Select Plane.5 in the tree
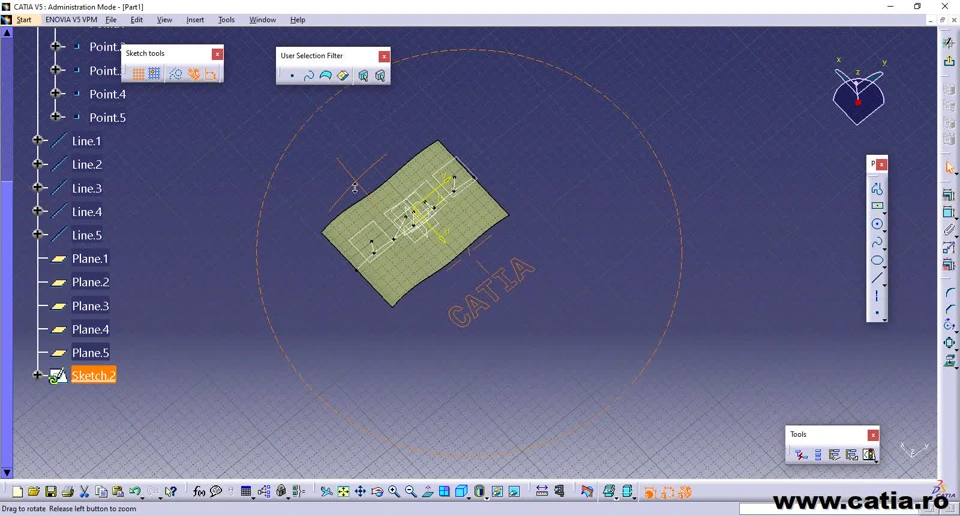 point(90,353)
